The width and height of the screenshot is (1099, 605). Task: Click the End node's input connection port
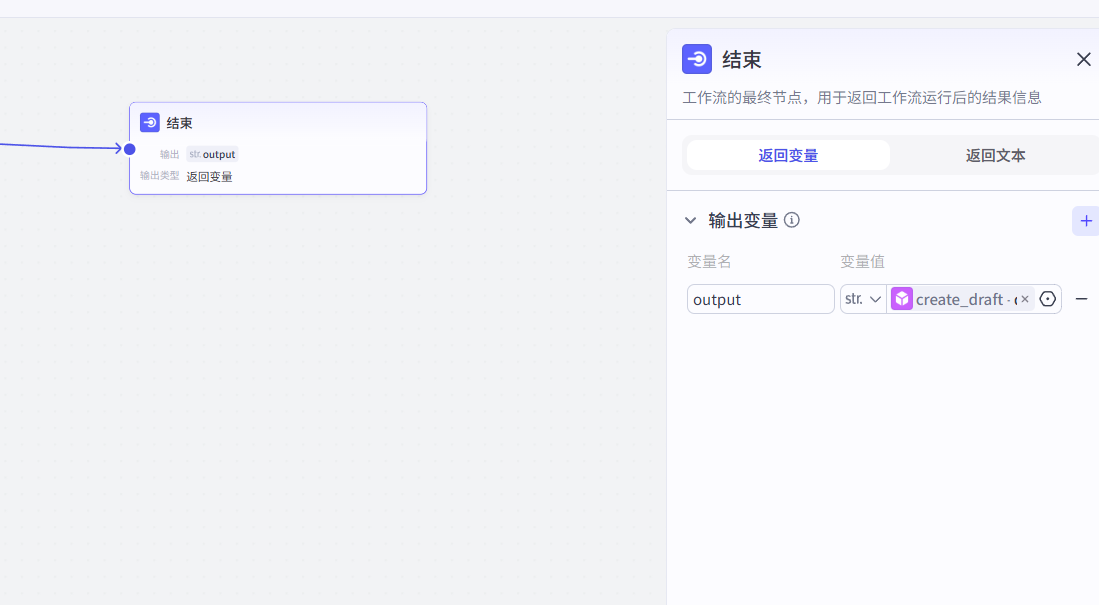130,149
